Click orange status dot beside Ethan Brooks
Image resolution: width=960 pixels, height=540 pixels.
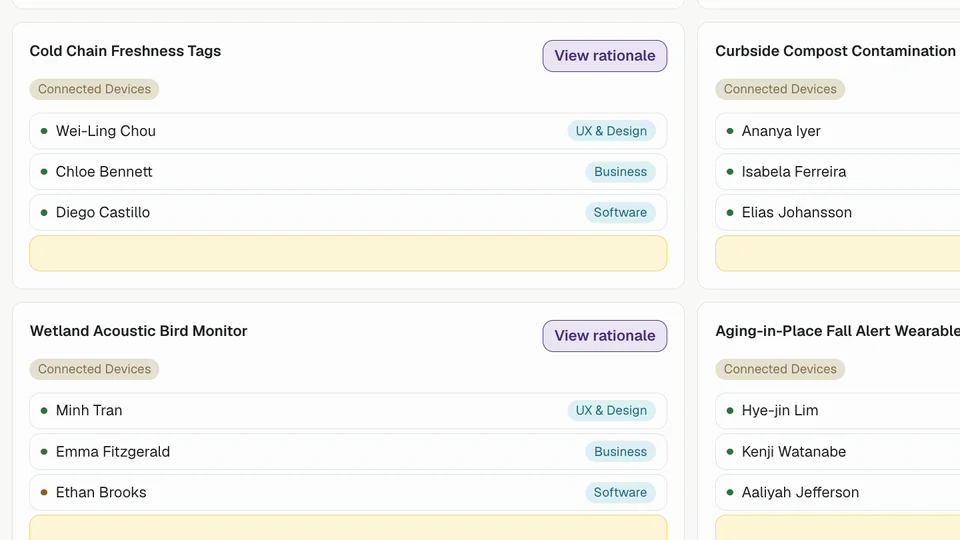[44, 492]
